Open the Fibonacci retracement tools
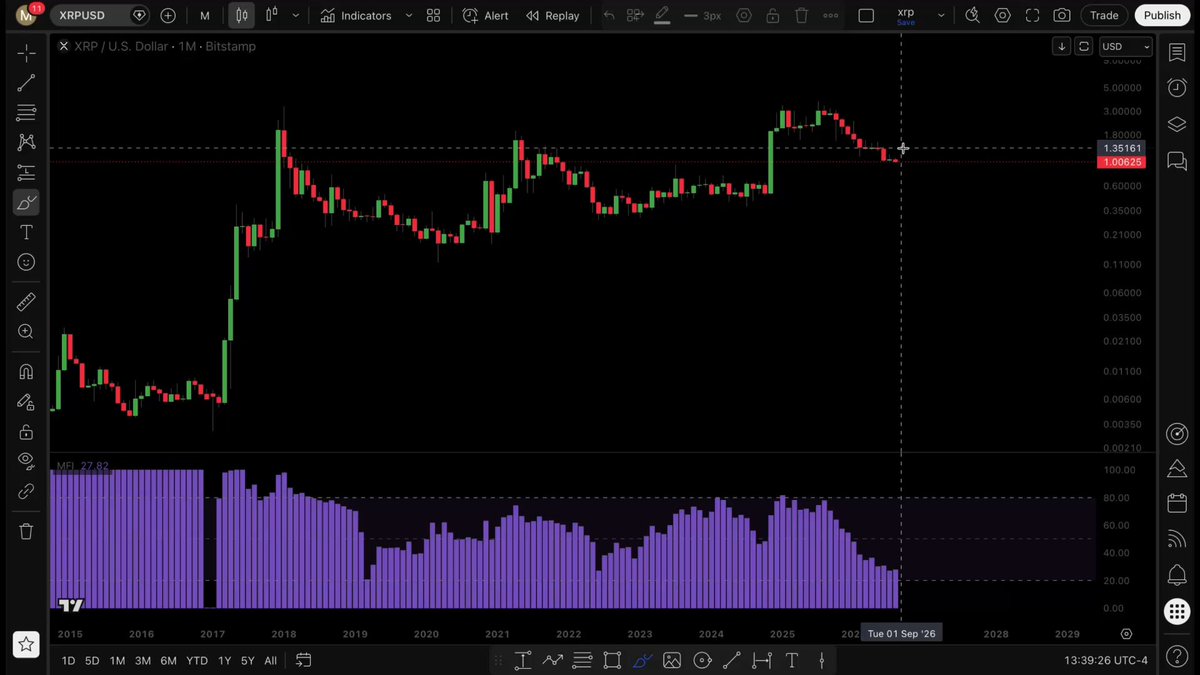 (26, 113)
